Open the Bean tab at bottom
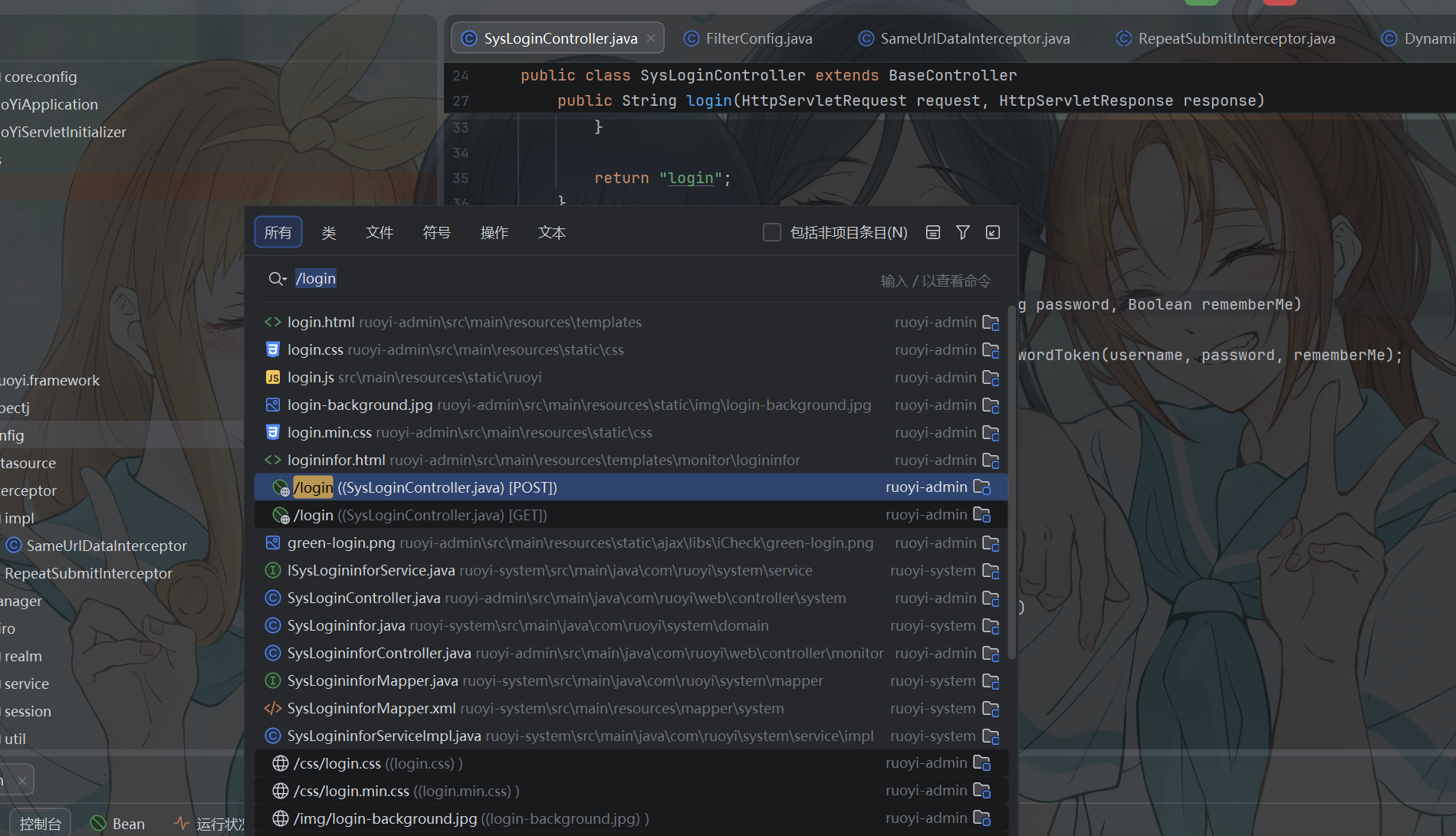Viewport: 1456px width, 836px height. click(118, 824)
